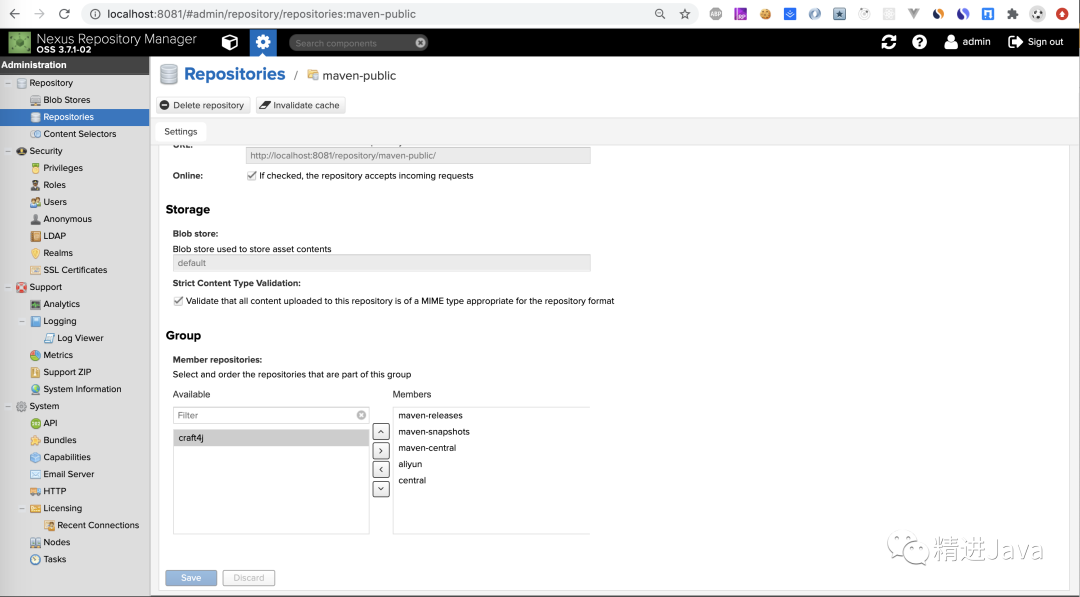Click the Repositories sidebar item
This screenshot has height=597, width=1080.
74,117
